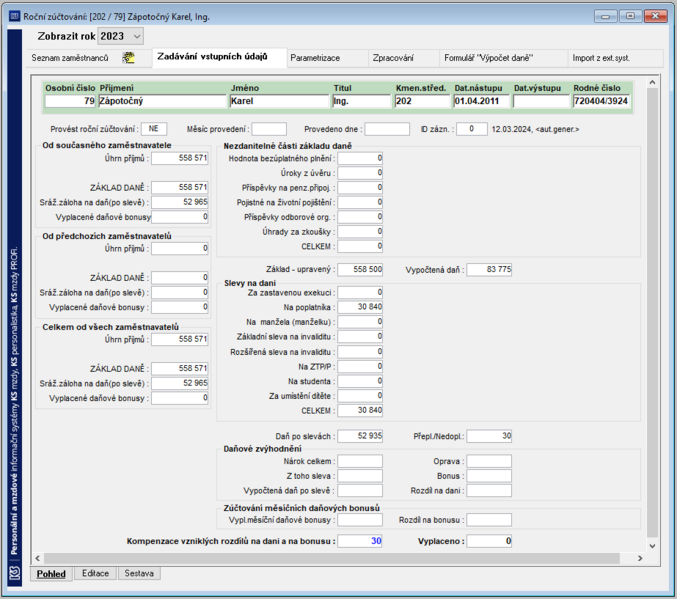Click the Rozdíl na dani field
The width and height of the screenshot is (677, 599).
tap(489, 491)
